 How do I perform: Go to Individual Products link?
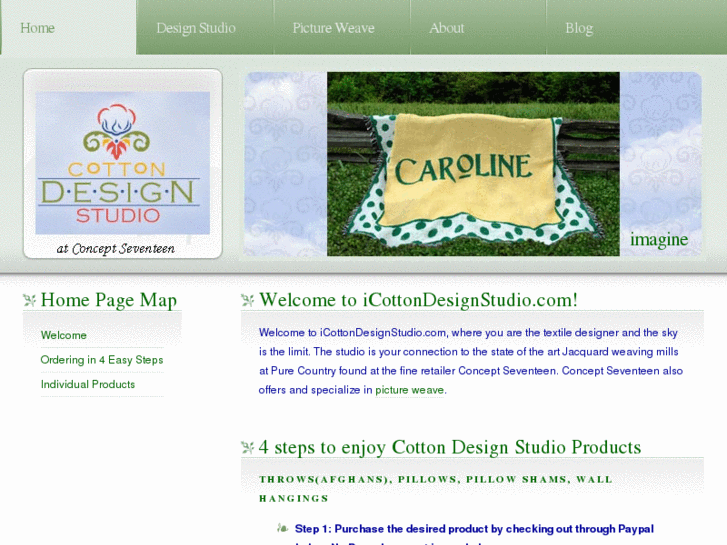pos(88,384)
